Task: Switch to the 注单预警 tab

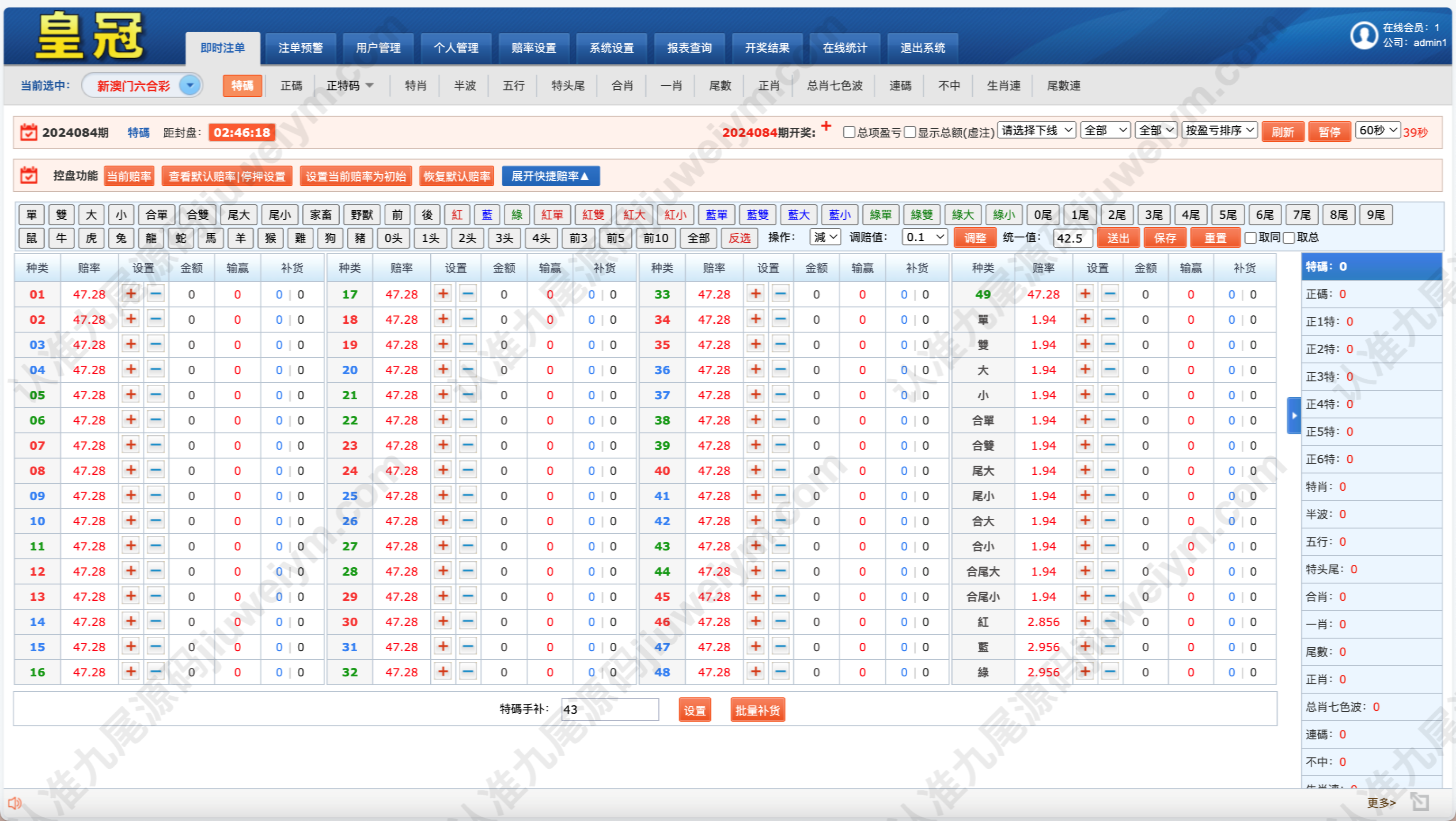Action: click(x=300, y=48)
